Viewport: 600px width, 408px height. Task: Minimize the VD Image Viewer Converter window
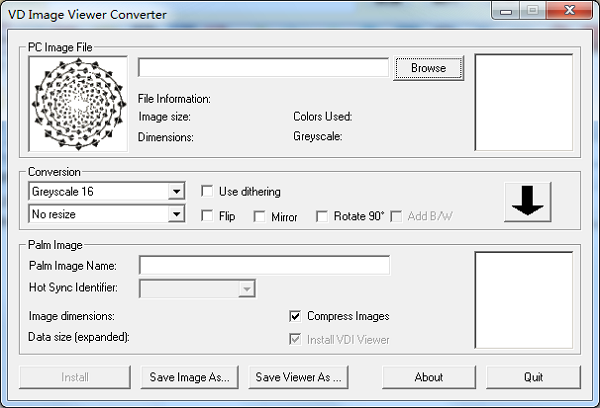click(x=506, y=11)
